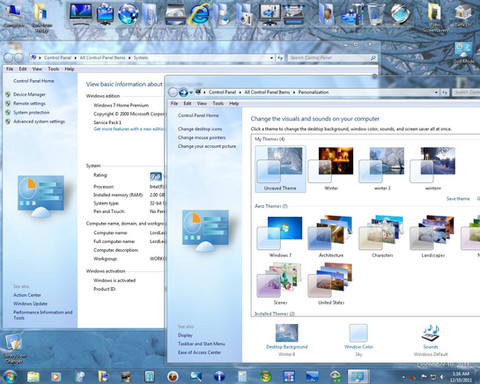Open Tools menu in System window

(53, 69)
